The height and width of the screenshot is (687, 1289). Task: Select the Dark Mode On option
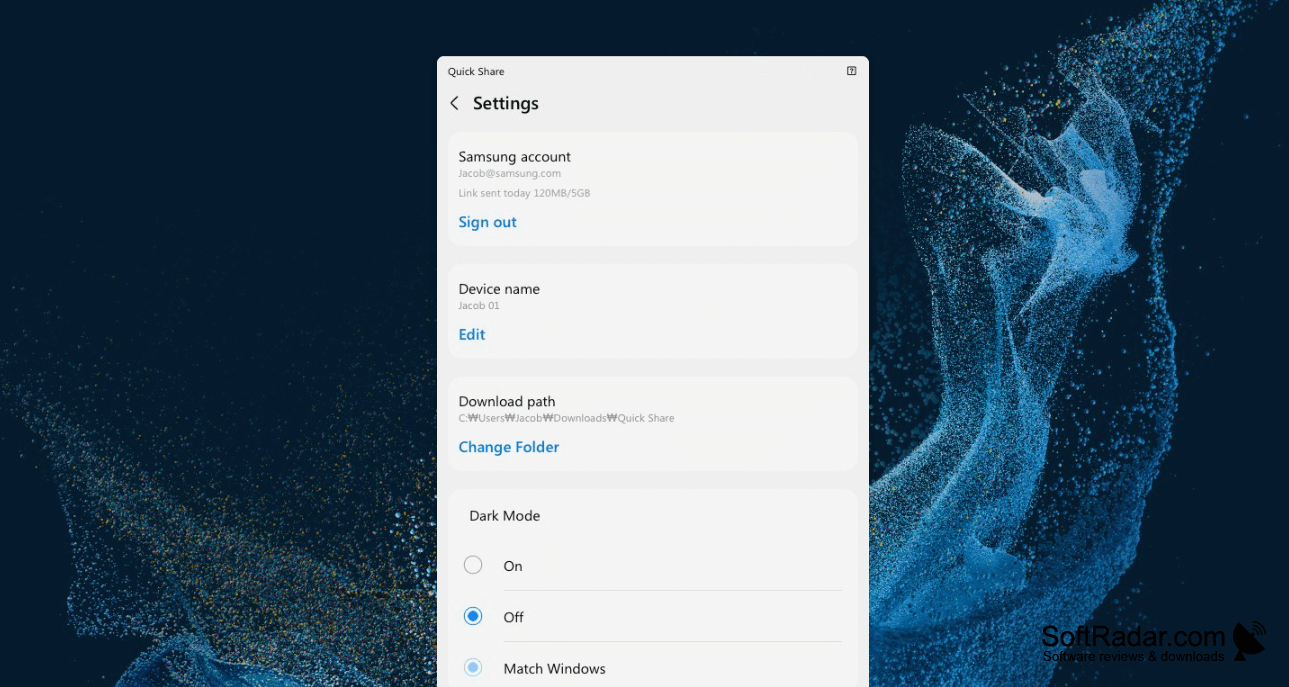tap(473, 565)
